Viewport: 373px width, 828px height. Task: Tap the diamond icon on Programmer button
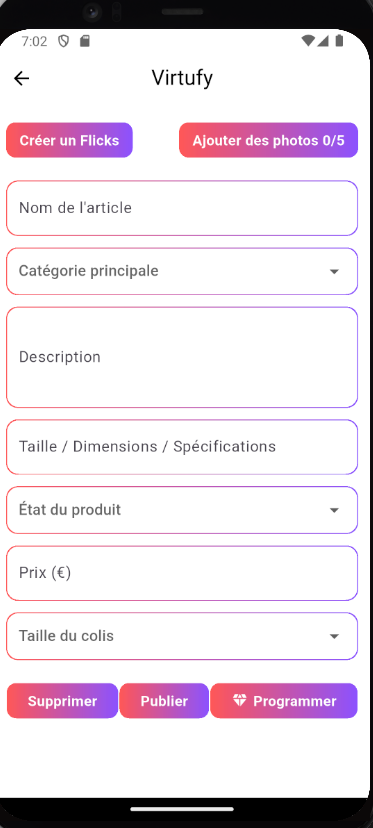point(240,700)
